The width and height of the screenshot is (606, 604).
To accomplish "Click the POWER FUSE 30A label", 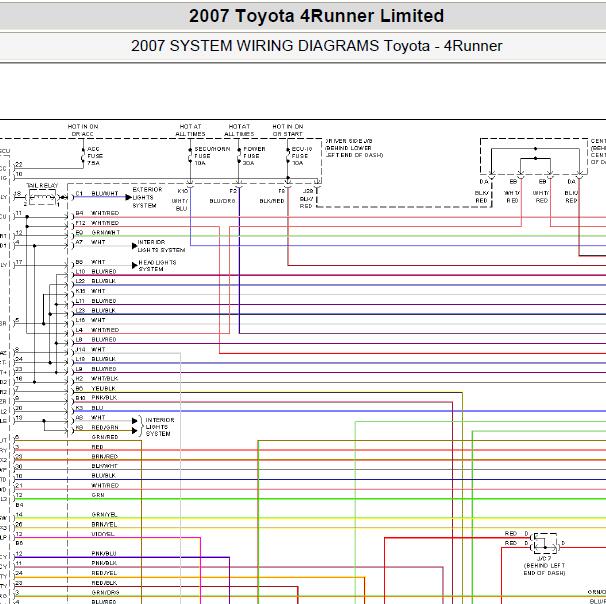I will [x=254, y=156].
